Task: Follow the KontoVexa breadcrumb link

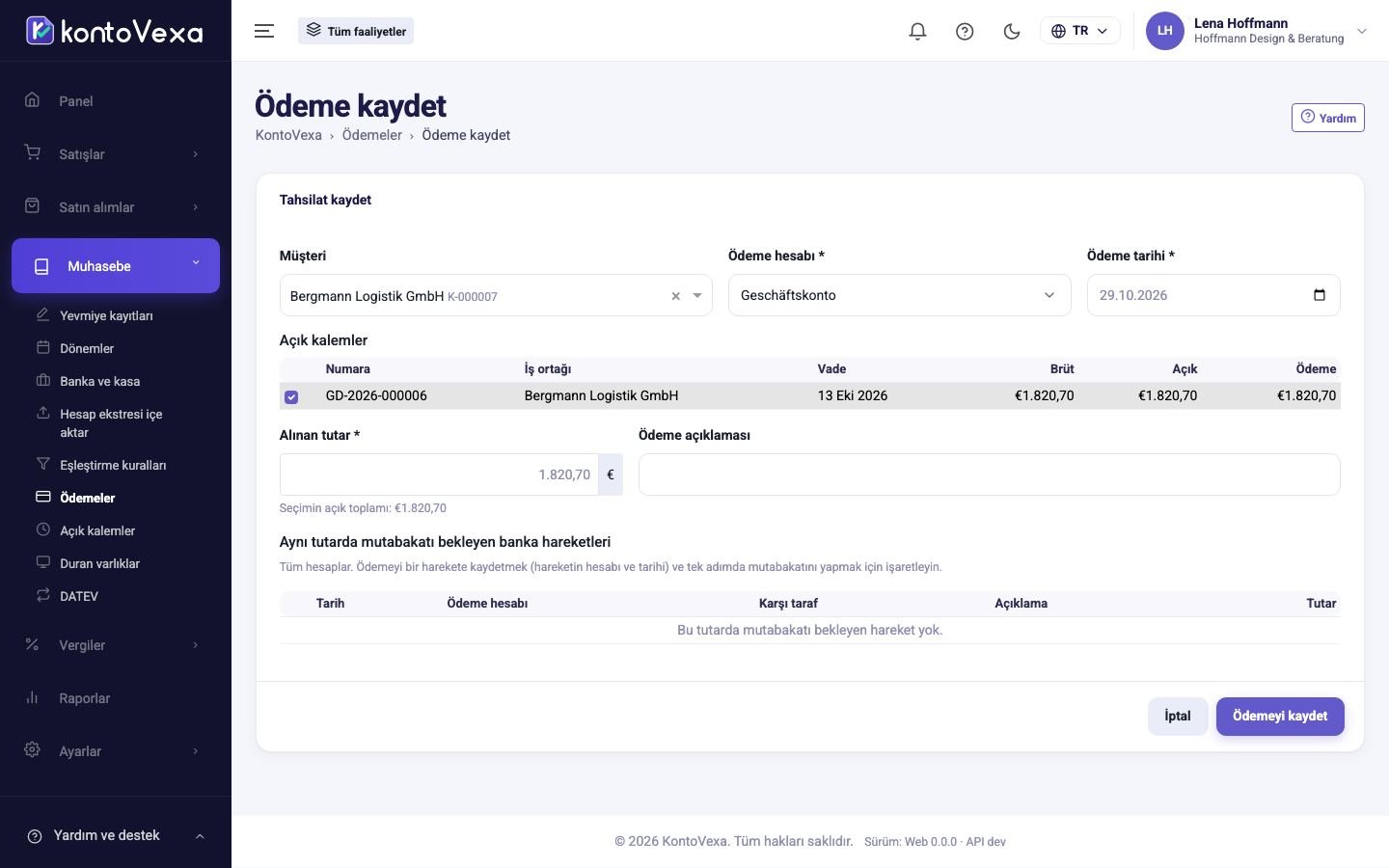Action: tap(288, 135)
